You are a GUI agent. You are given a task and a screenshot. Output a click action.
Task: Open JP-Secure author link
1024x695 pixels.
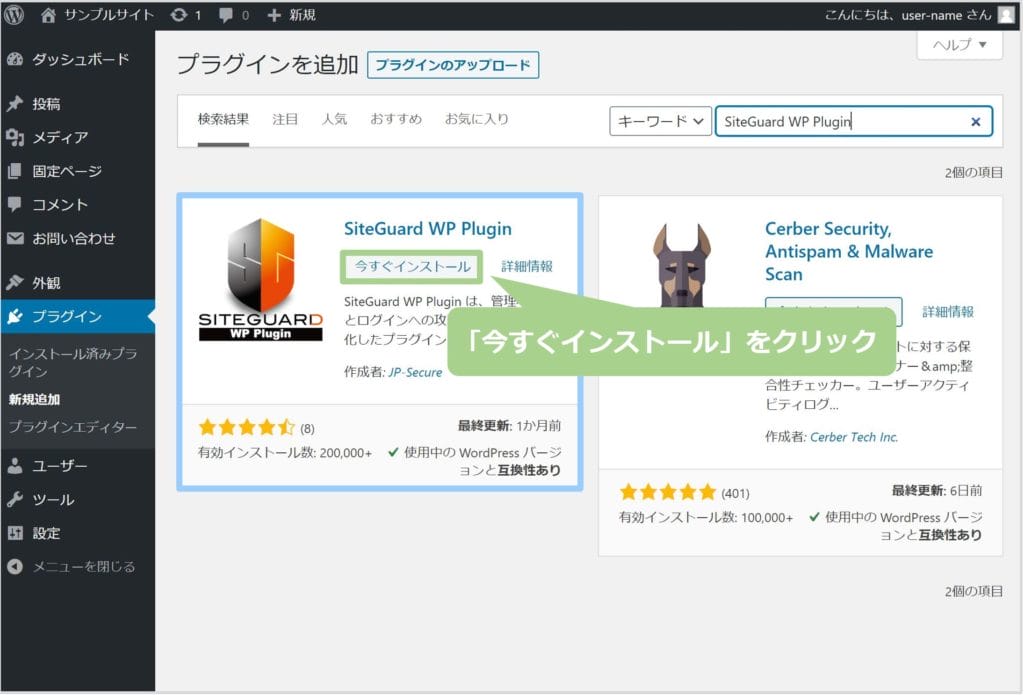point(415,372)
